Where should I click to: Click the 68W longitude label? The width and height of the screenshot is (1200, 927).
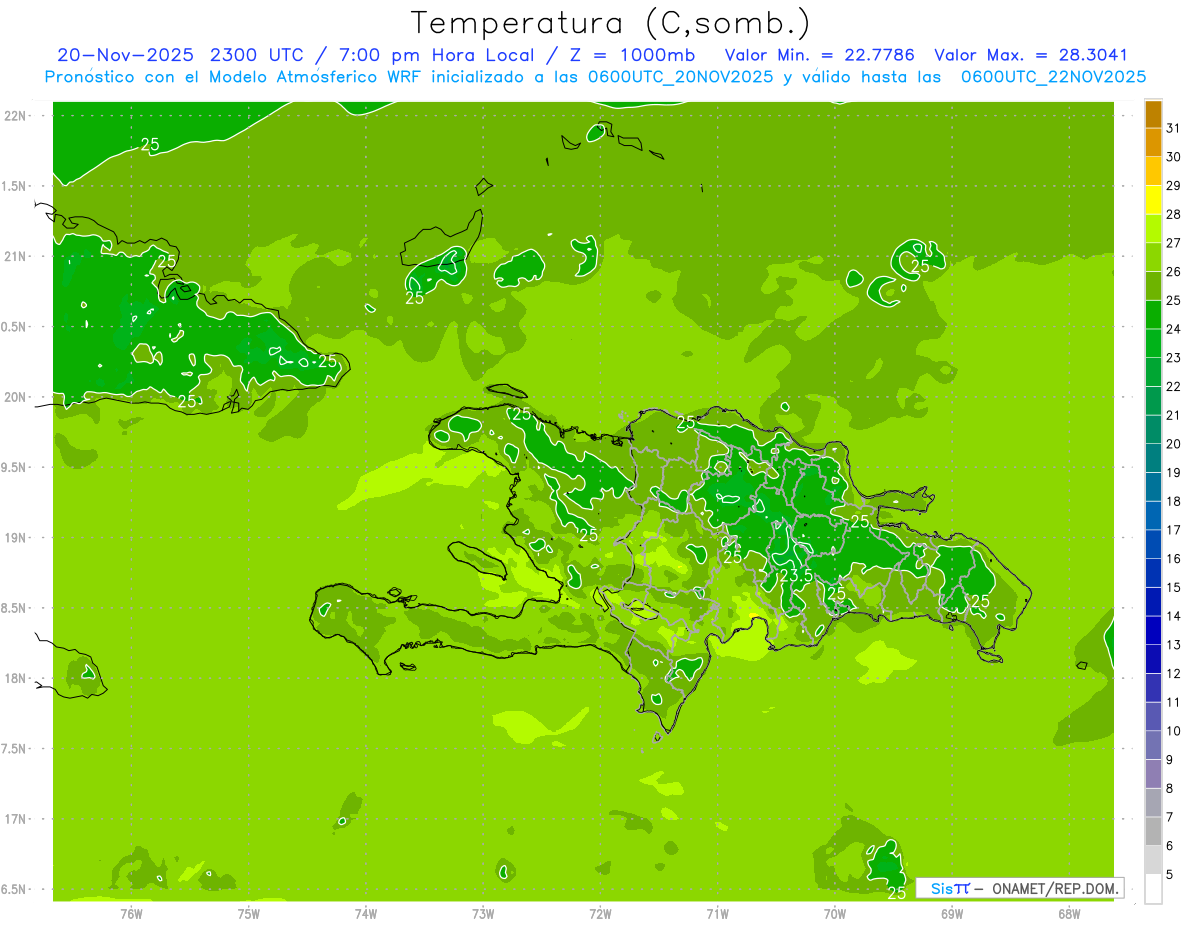(x=1069, y=914)
